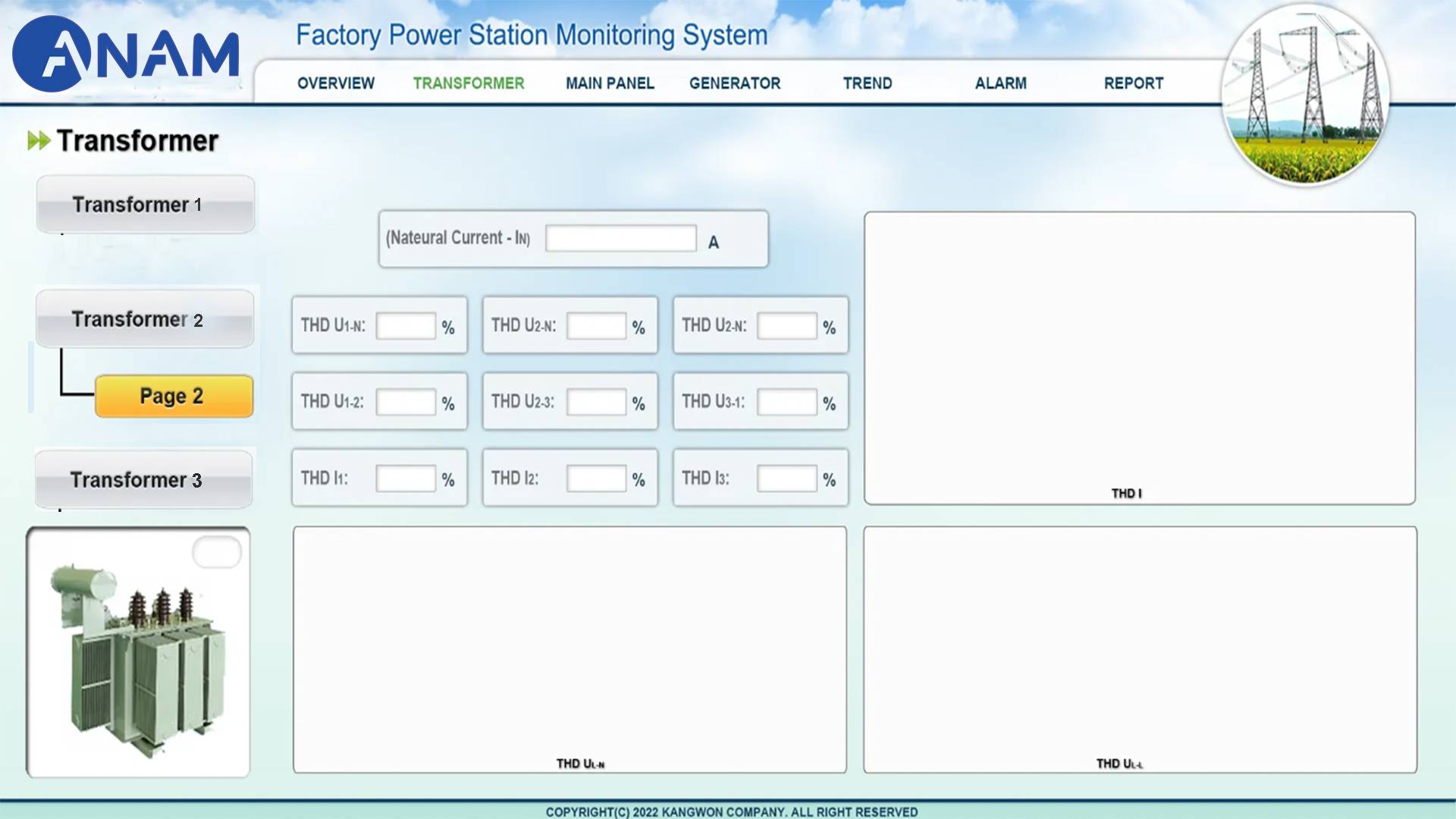Viewport: 1456px width, 819px height.
Task: Open the REPORT tab
Action: [x=1134, y=83]
